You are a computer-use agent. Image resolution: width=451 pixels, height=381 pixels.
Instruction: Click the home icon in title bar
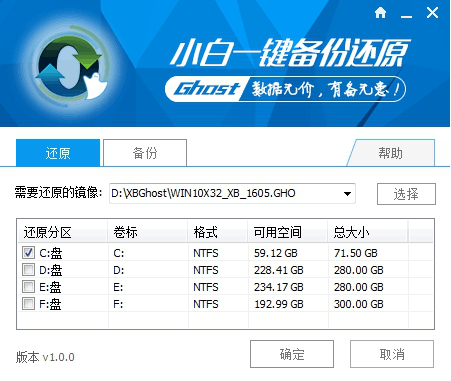coord(380,13)
